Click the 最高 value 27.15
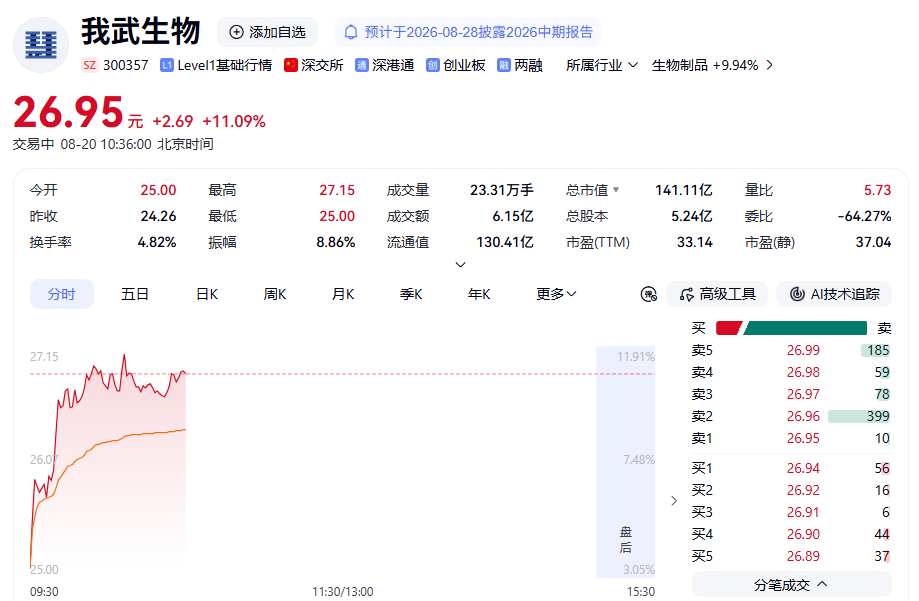Image resolution: width=919 pixels, height=601 pixels. click(337, 190)
